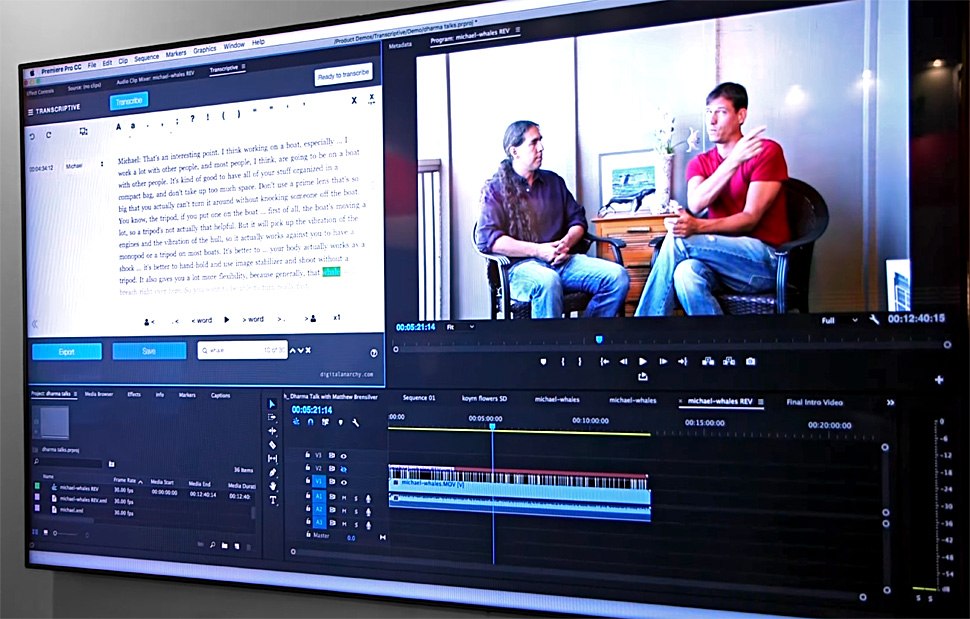Open speaker Michael options dots
Image resolution: width=970 pixels, height=619 pixels.
coord(102,164)
